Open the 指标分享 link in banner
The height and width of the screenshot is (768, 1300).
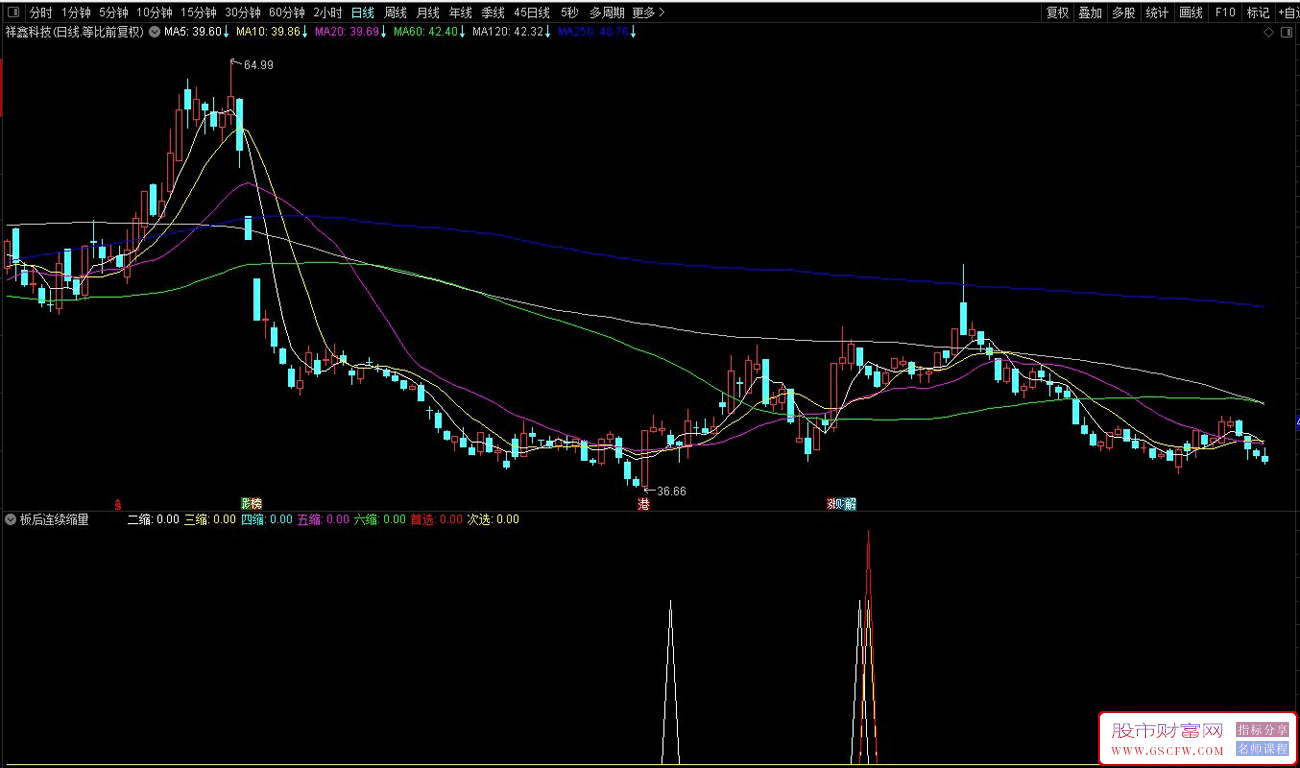tap(1262, 730)
